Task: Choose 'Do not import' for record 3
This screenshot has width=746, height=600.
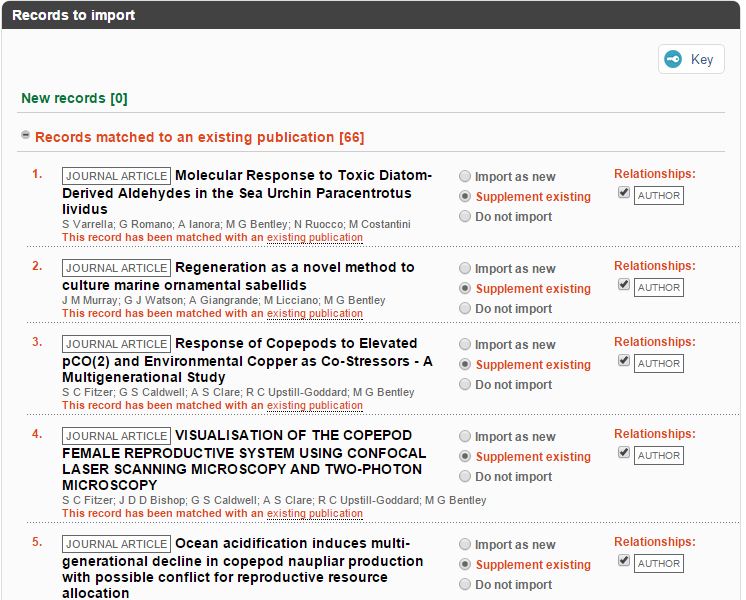Action: [x=465, y=384]
